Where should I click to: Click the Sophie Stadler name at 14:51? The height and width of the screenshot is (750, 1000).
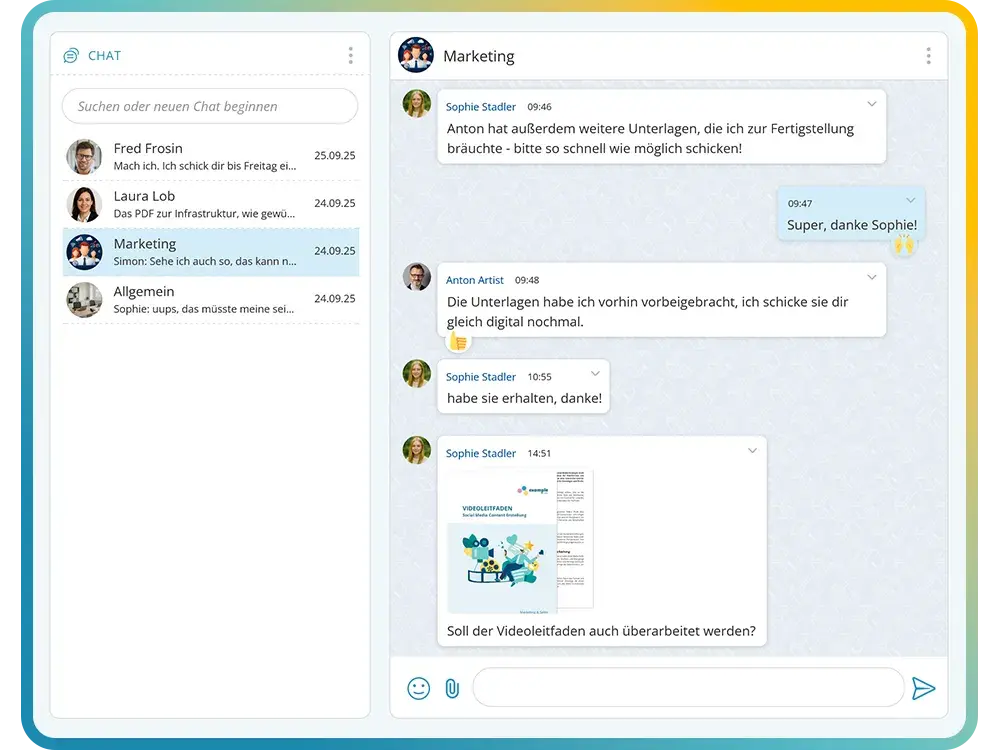pos(480,453)
